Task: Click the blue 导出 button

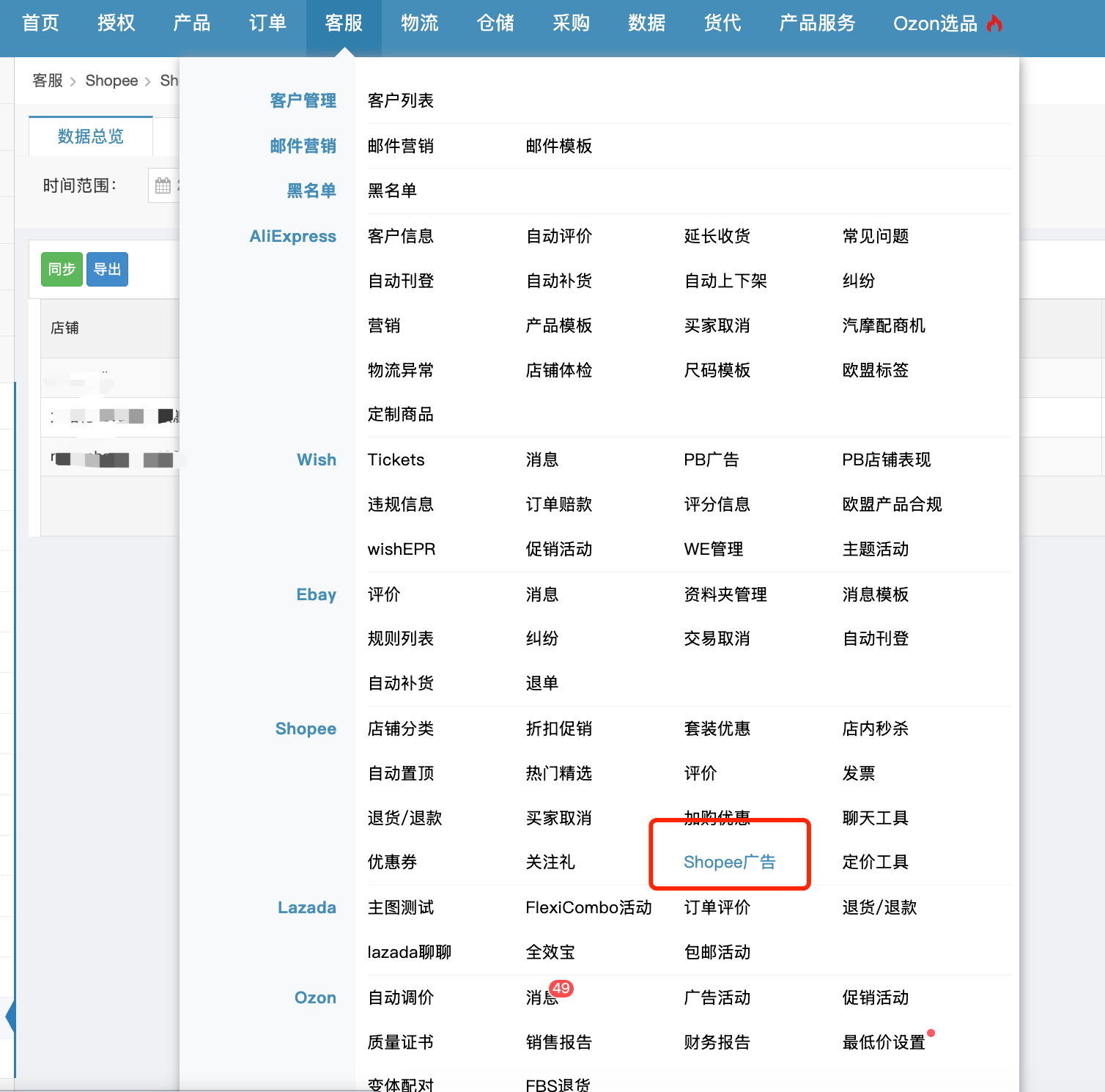Action: point(107,269)
